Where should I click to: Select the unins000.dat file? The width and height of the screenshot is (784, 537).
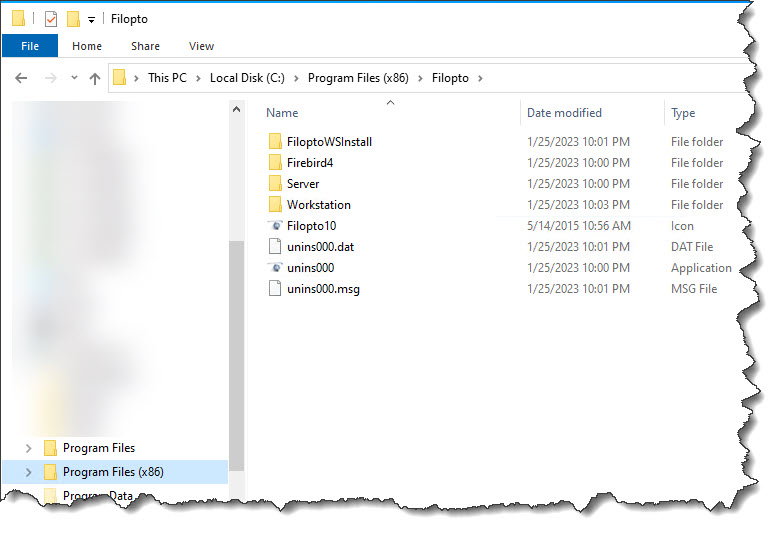coord(320,247)
